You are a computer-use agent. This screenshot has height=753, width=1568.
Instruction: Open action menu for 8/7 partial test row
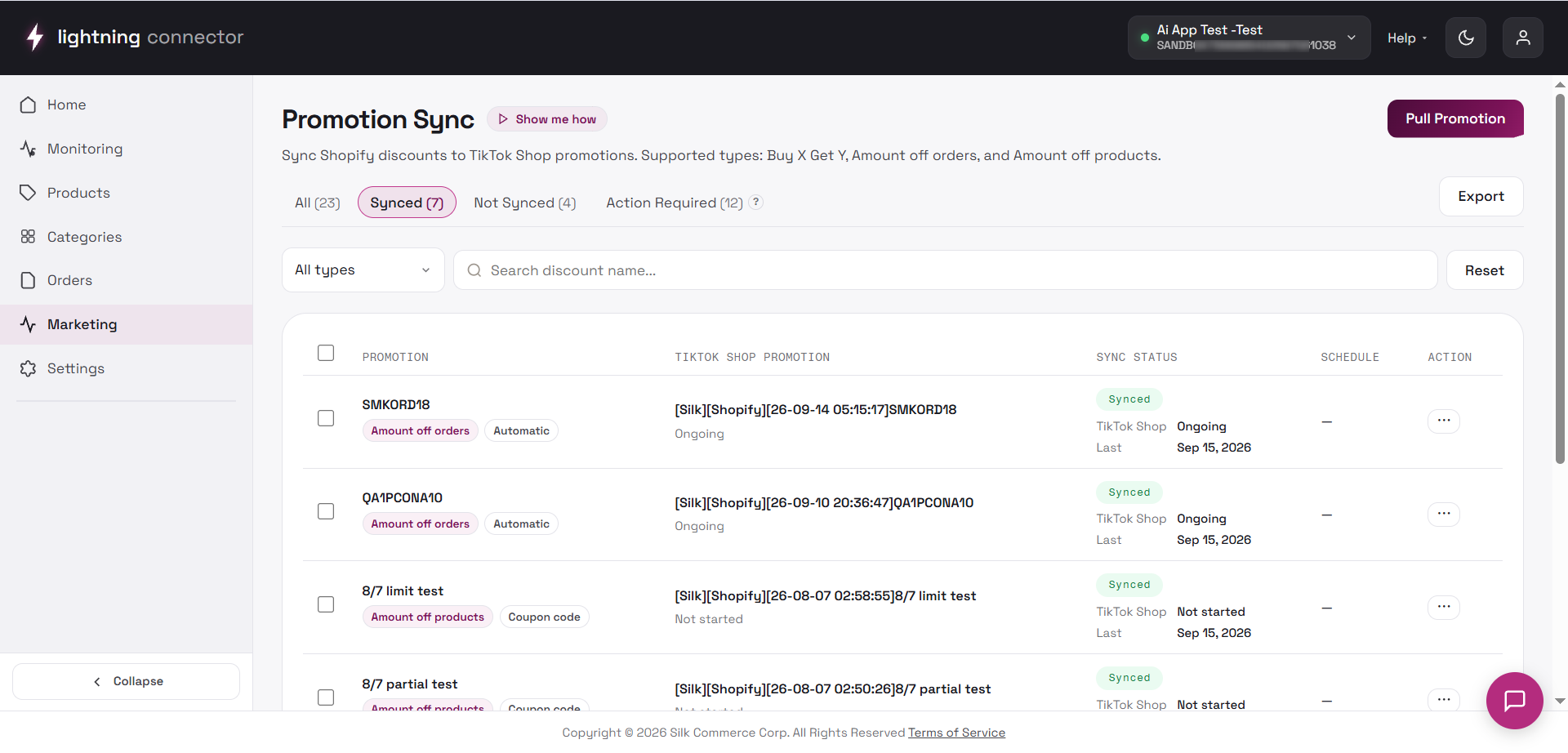pos(1444,699)
